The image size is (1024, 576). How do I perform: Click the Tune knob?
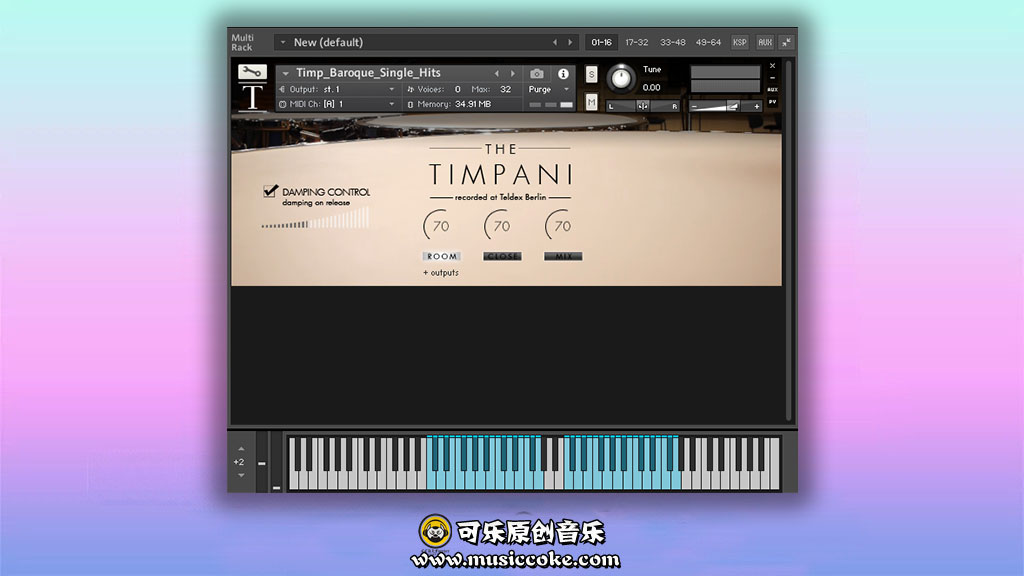tap(621, 78)
